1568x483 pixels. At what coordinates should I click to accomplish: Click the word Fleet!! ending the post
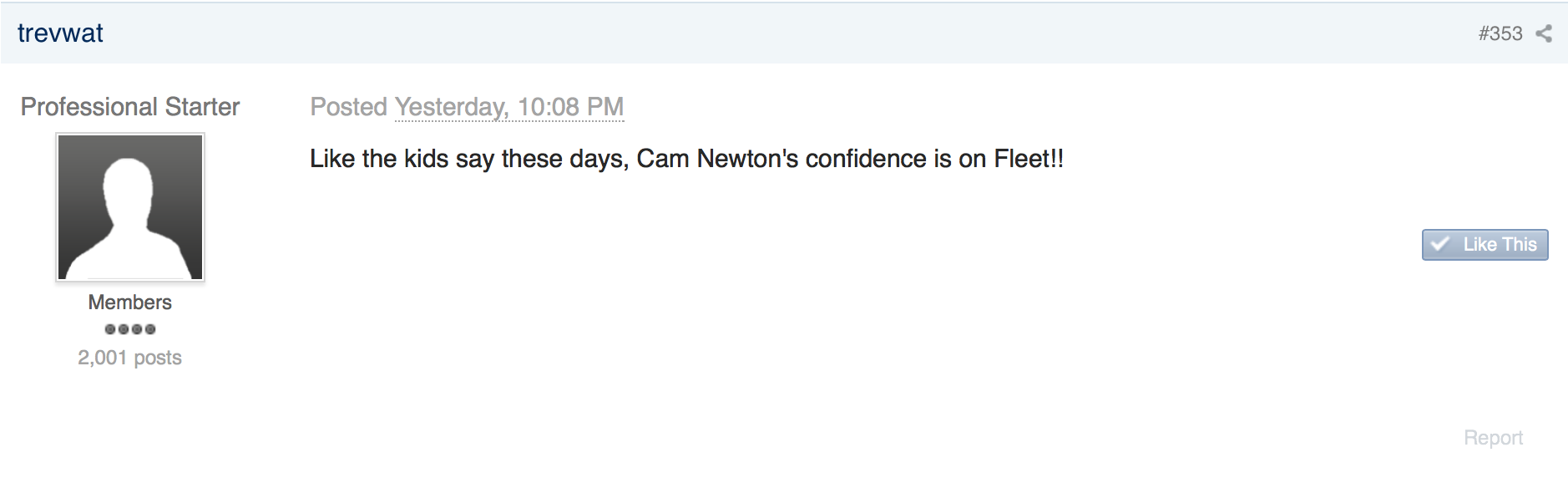(1029, 159)
